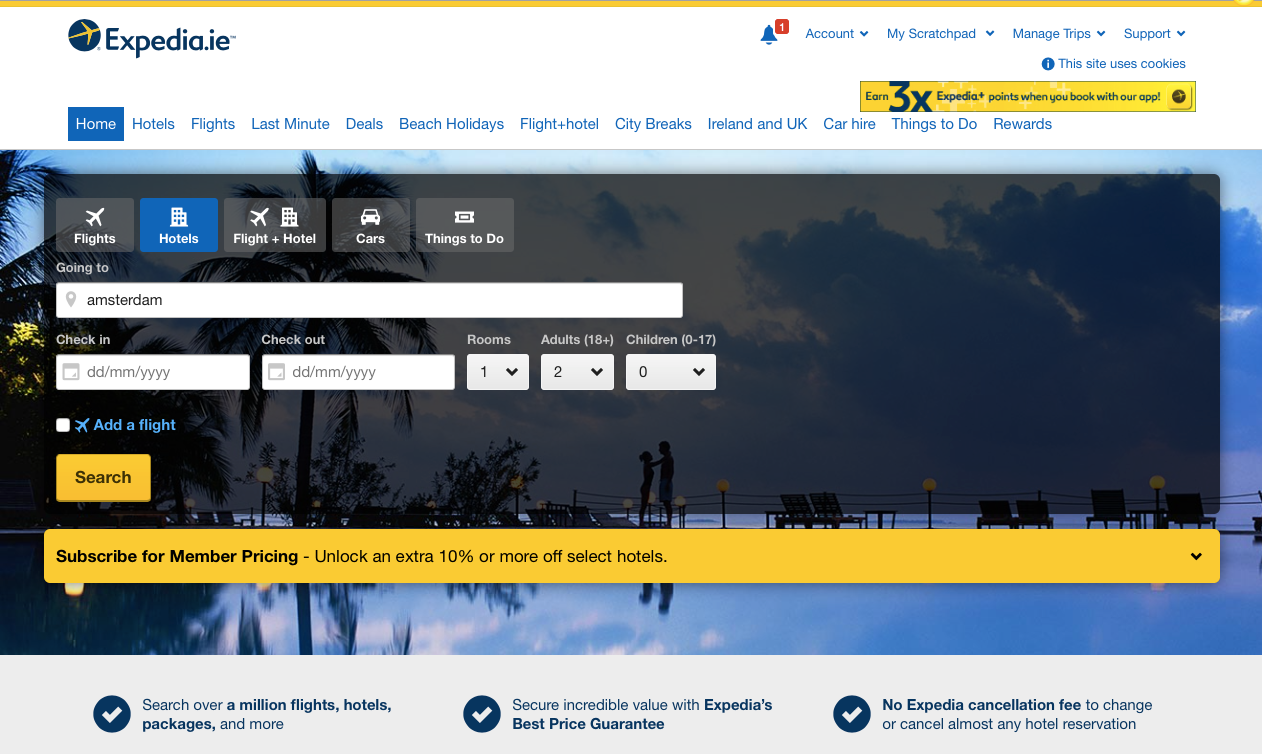
Task: Expand the Account dropdown
Action: tap(837, 34)
